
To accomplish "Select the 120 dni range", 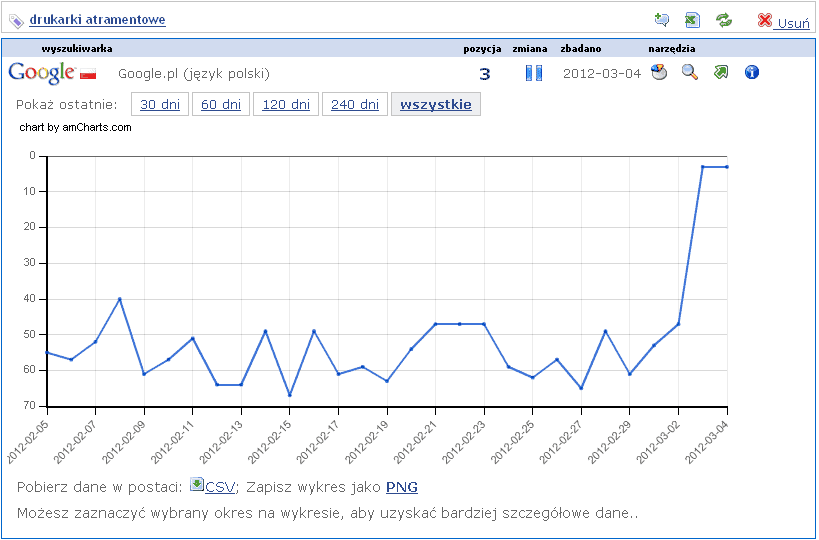I will [x=285, y=104].
